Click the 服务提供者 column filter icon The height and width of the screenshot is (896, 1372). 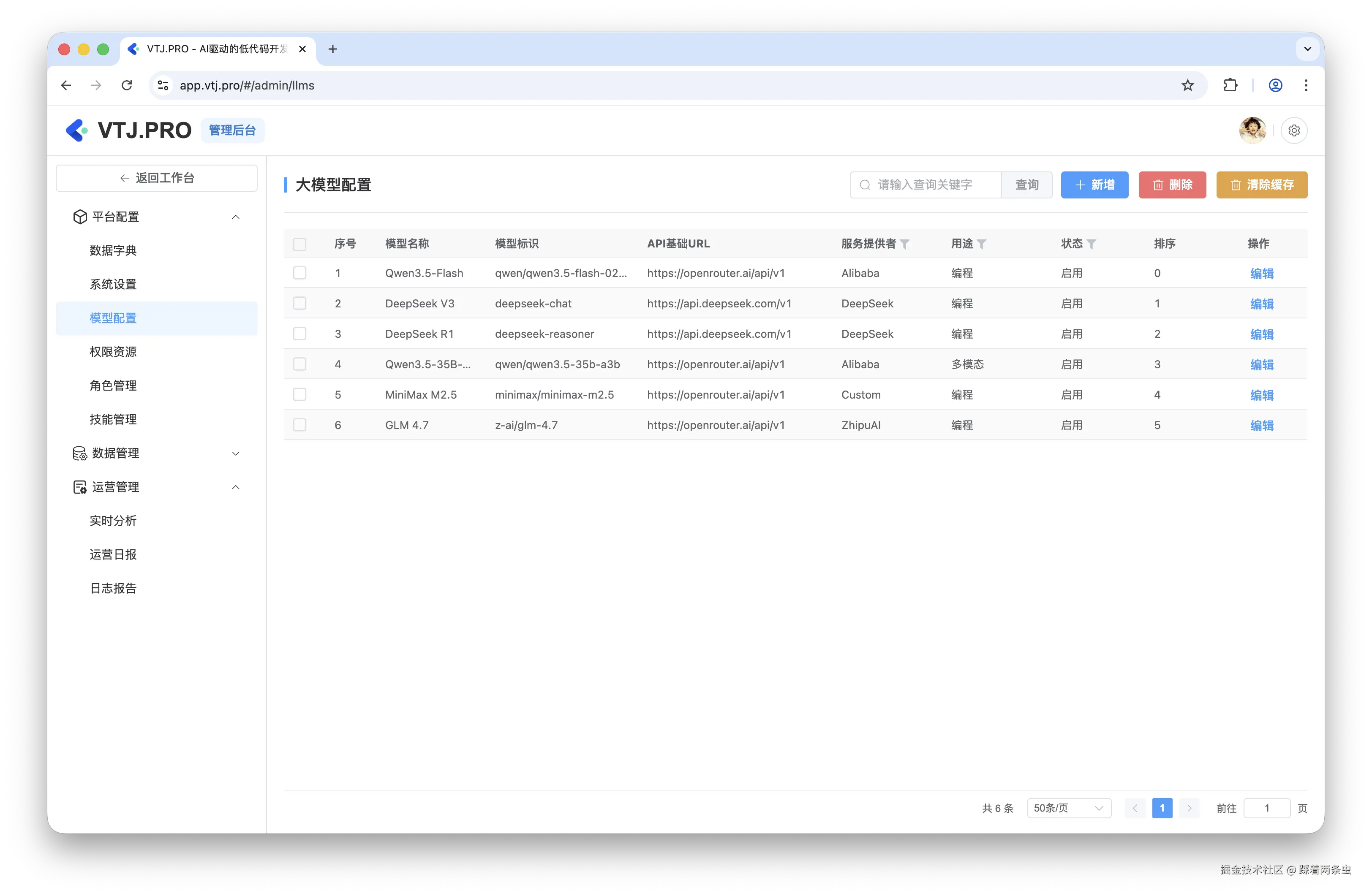905,244
